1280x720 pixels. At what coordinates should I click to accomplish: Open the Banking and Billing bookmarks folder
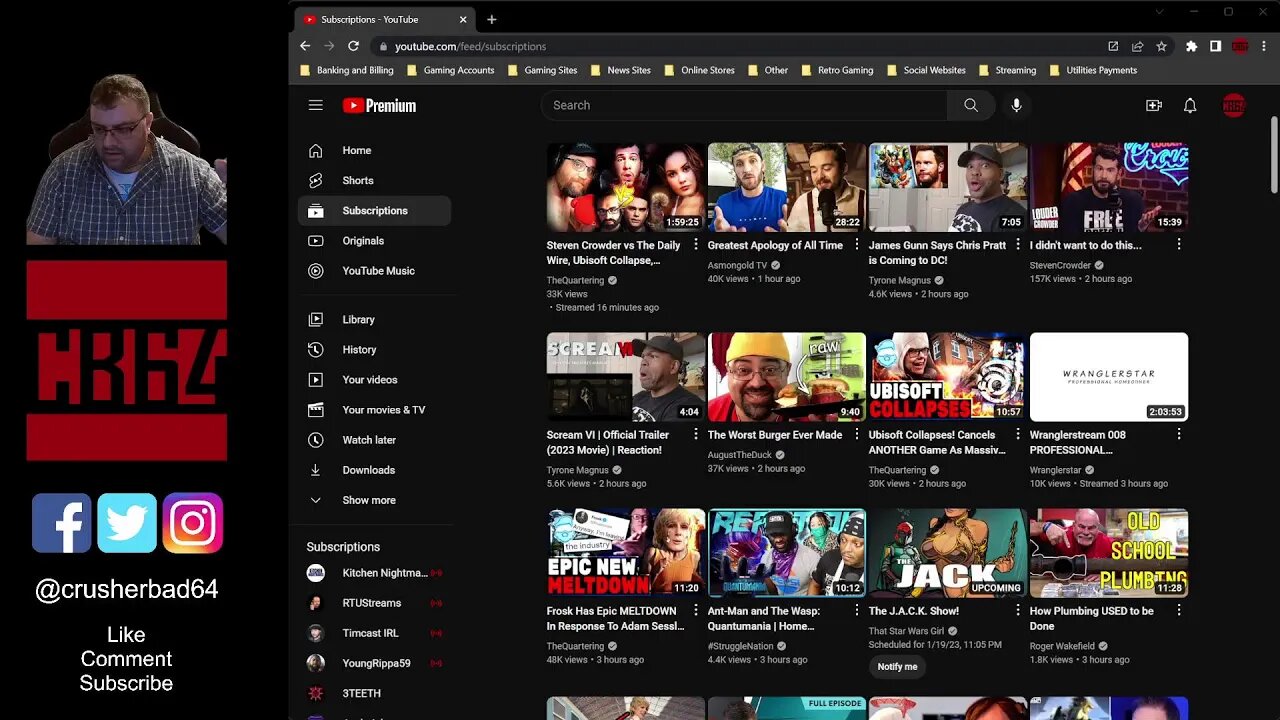tap(347, 70)
